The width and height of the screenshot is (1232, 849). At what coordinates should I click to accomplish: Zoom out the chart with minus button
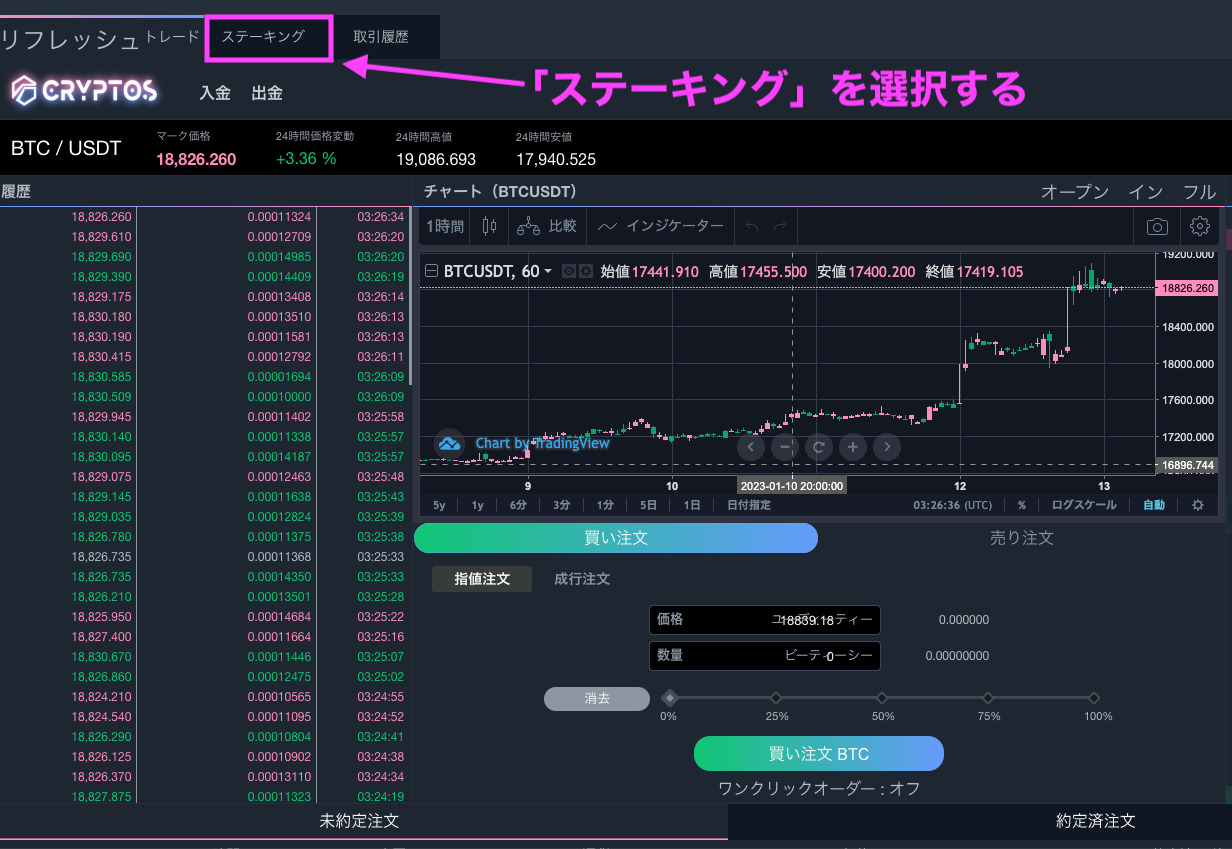(x=785, y=447)
